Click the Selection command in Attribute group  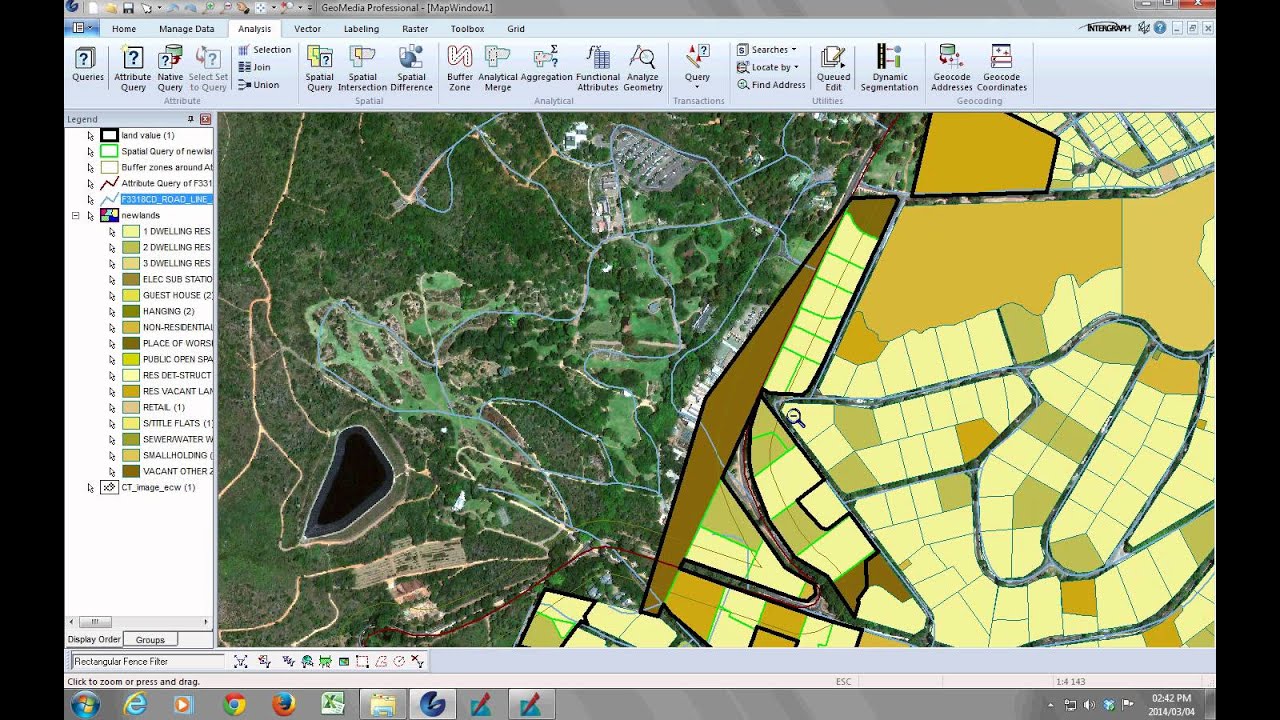(264, 50)
